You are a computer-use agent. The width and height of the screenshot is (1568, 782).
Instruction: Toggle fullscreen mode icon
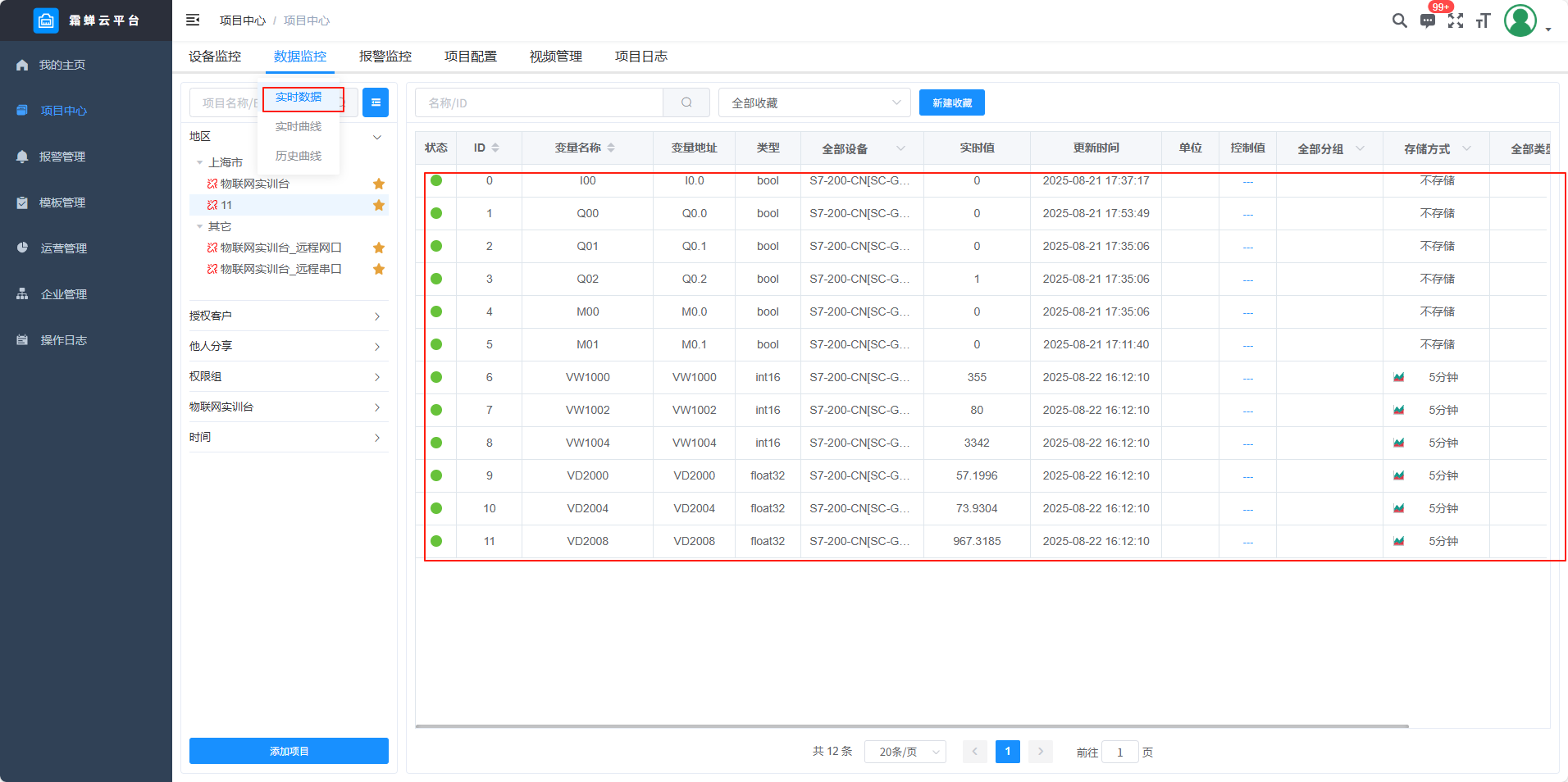point(1456,21)
